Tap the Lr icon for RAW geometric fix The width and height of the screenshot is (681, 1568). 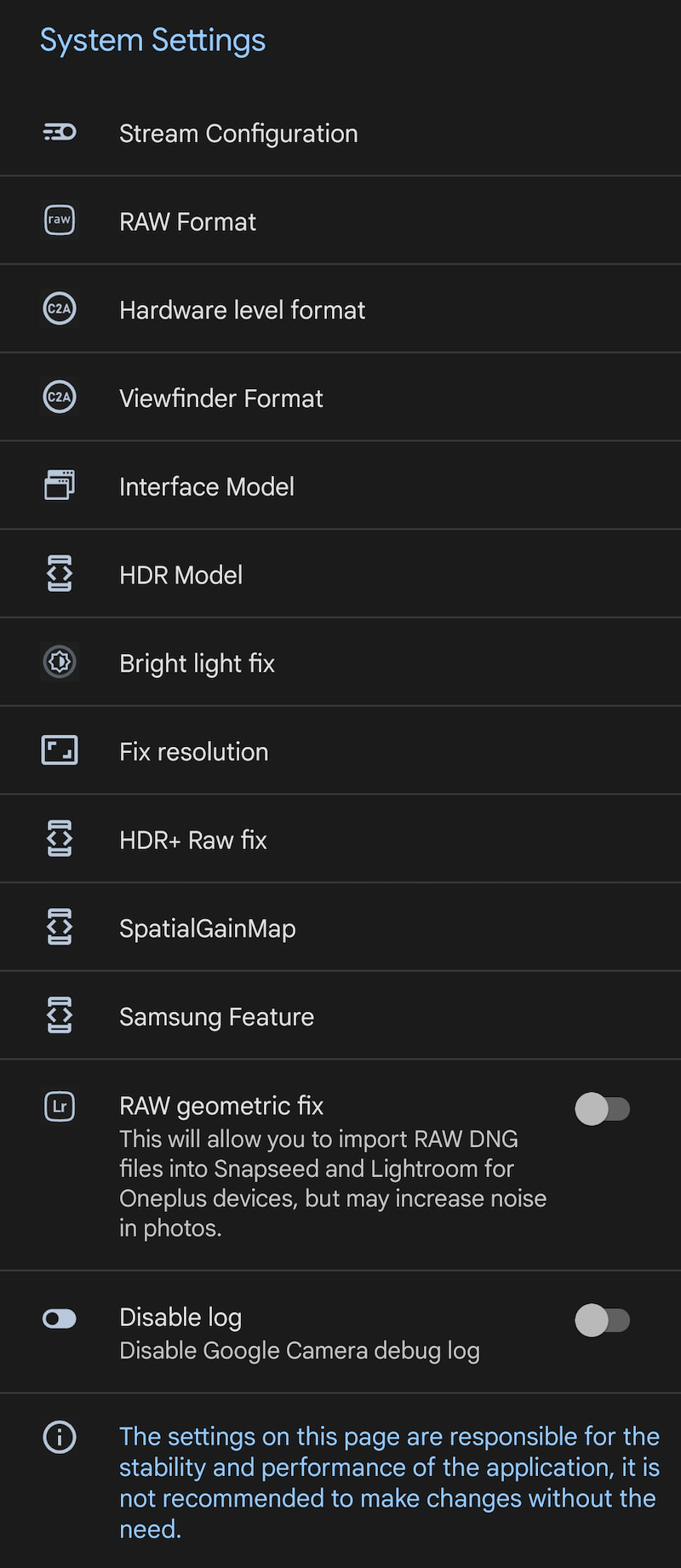coord(60,1106)
